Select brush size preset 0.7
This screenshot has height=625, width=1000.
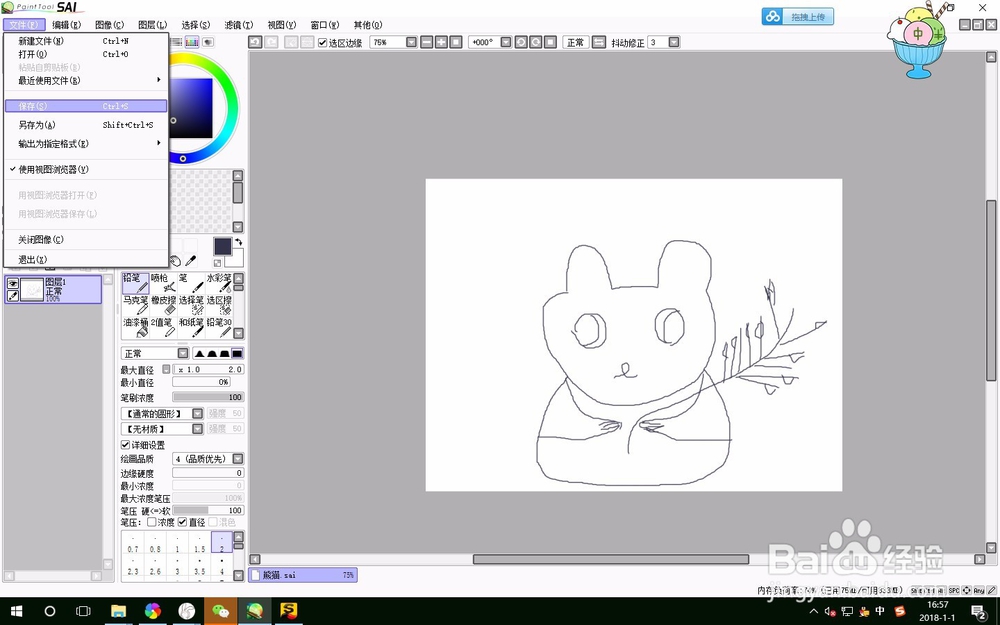click(133, 543)
